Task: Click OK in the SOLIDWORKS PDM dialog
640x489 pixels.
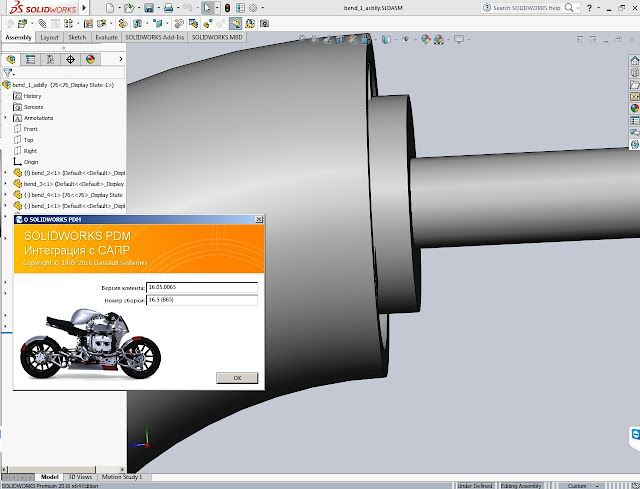Action: pyautogui.click(x=237, y=378)
